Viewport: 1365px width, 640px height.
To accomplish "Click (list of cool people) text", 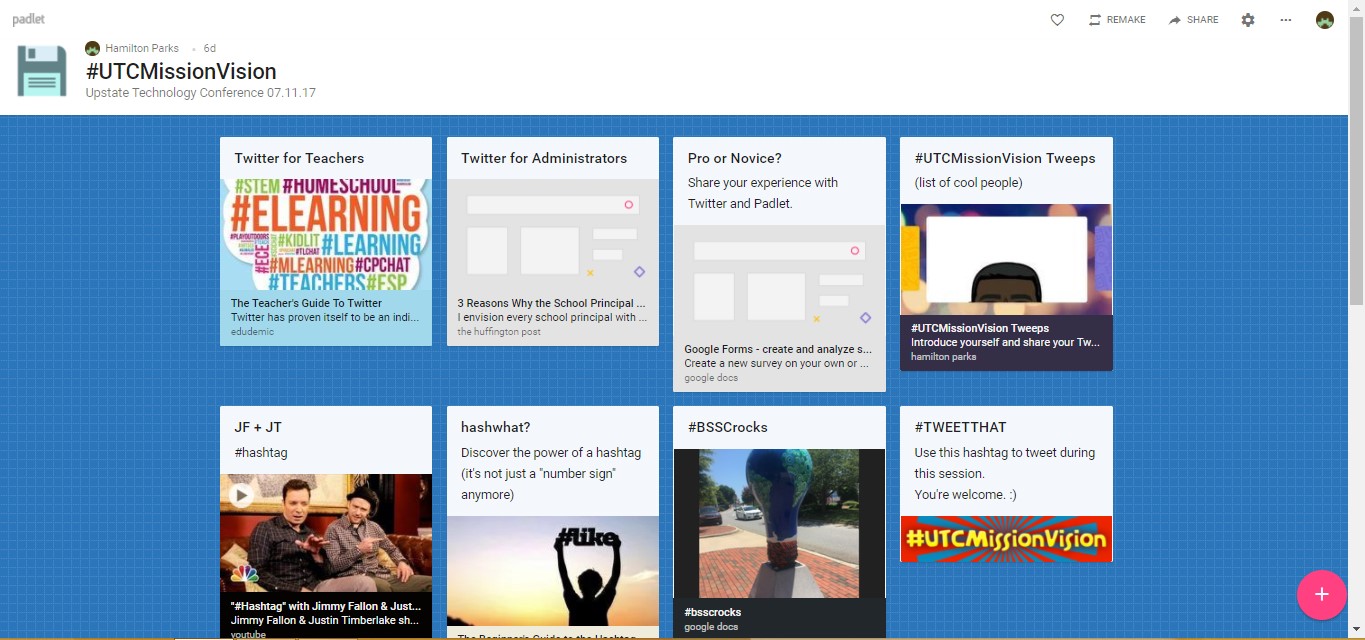I will pos(968,183).
